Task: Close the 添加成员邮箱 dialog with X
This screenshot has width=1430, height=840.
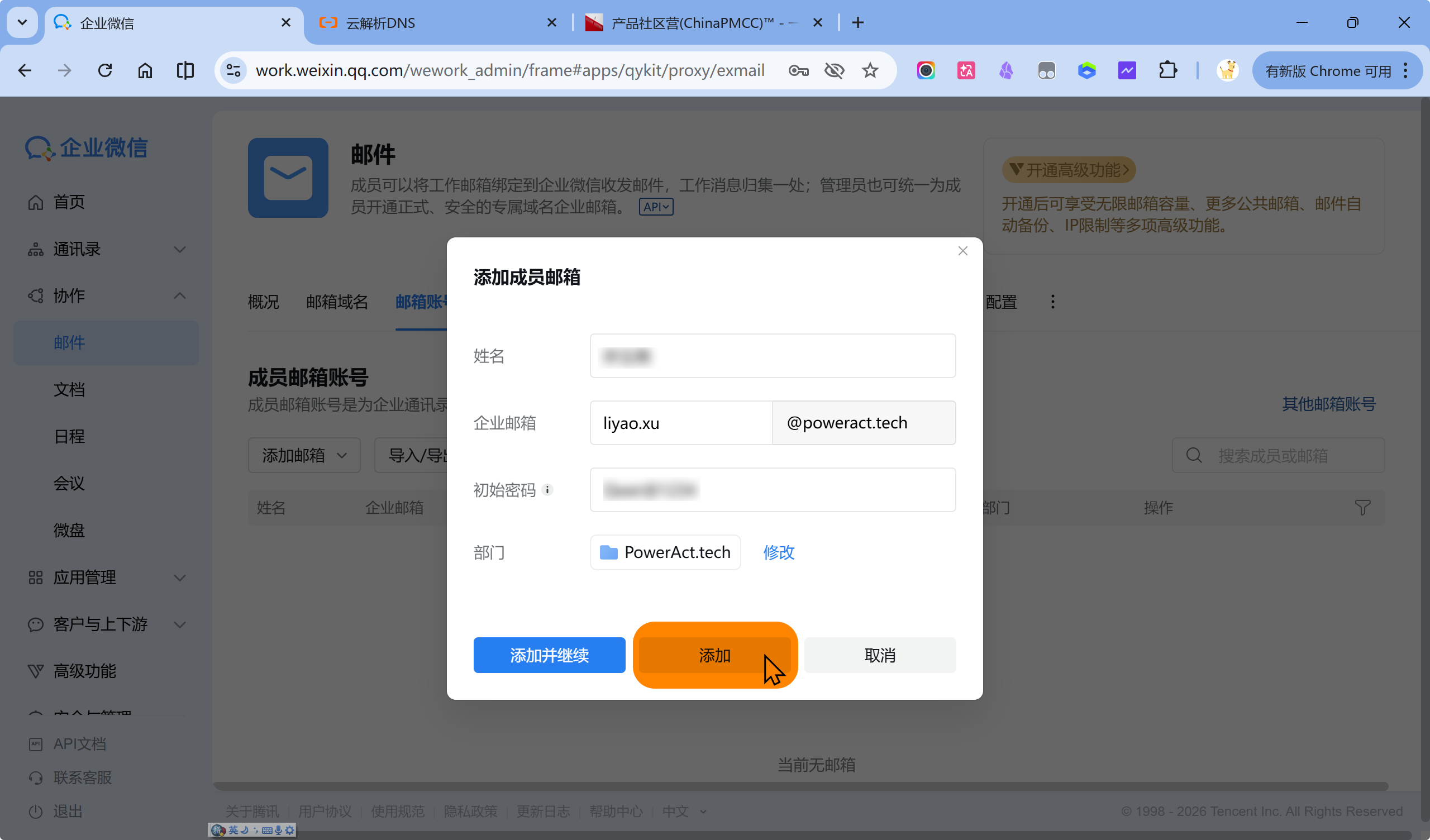Action: tap(962, 251)
